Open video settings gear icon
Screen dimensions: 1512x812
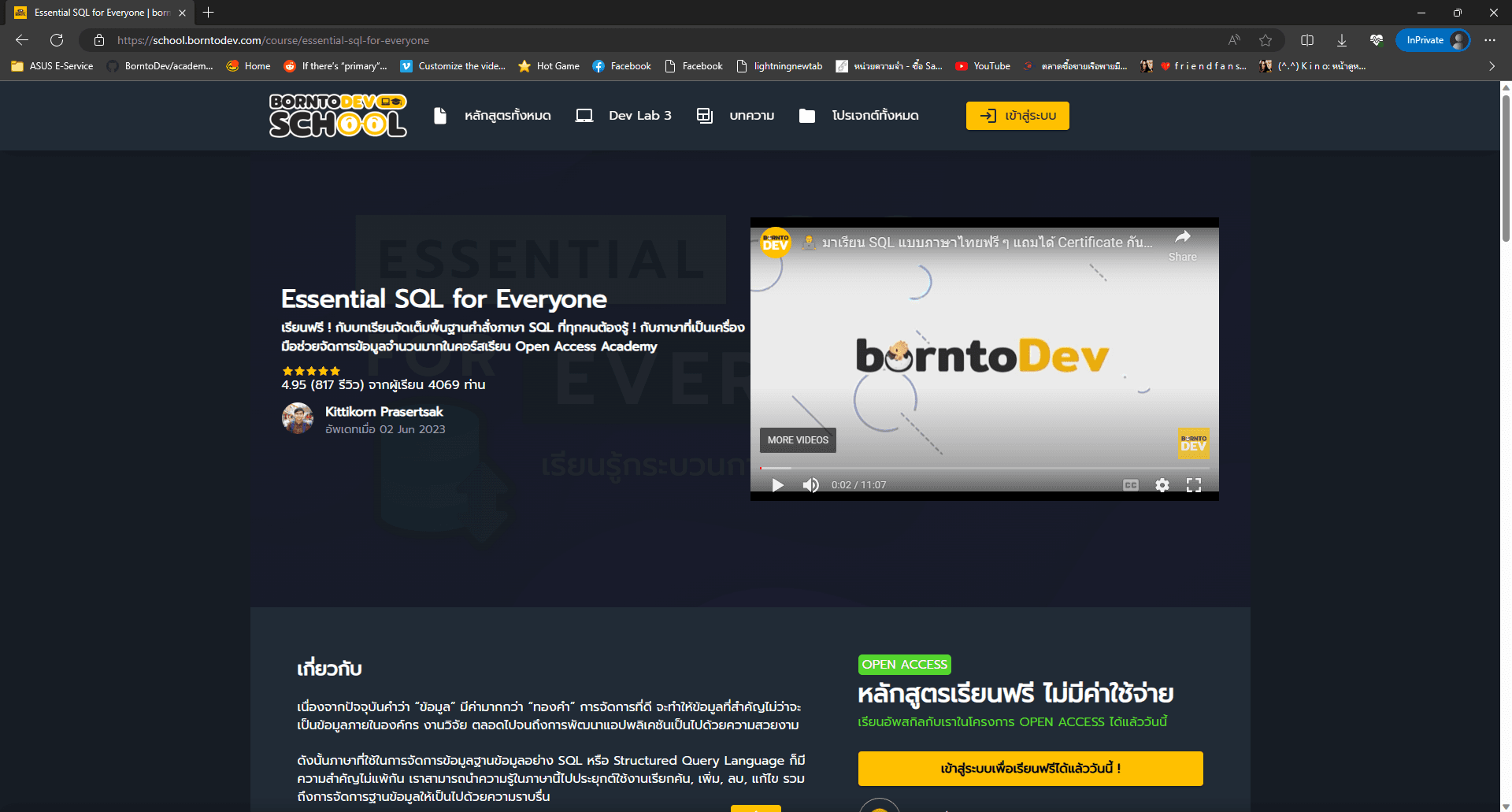coord(1162,485)
